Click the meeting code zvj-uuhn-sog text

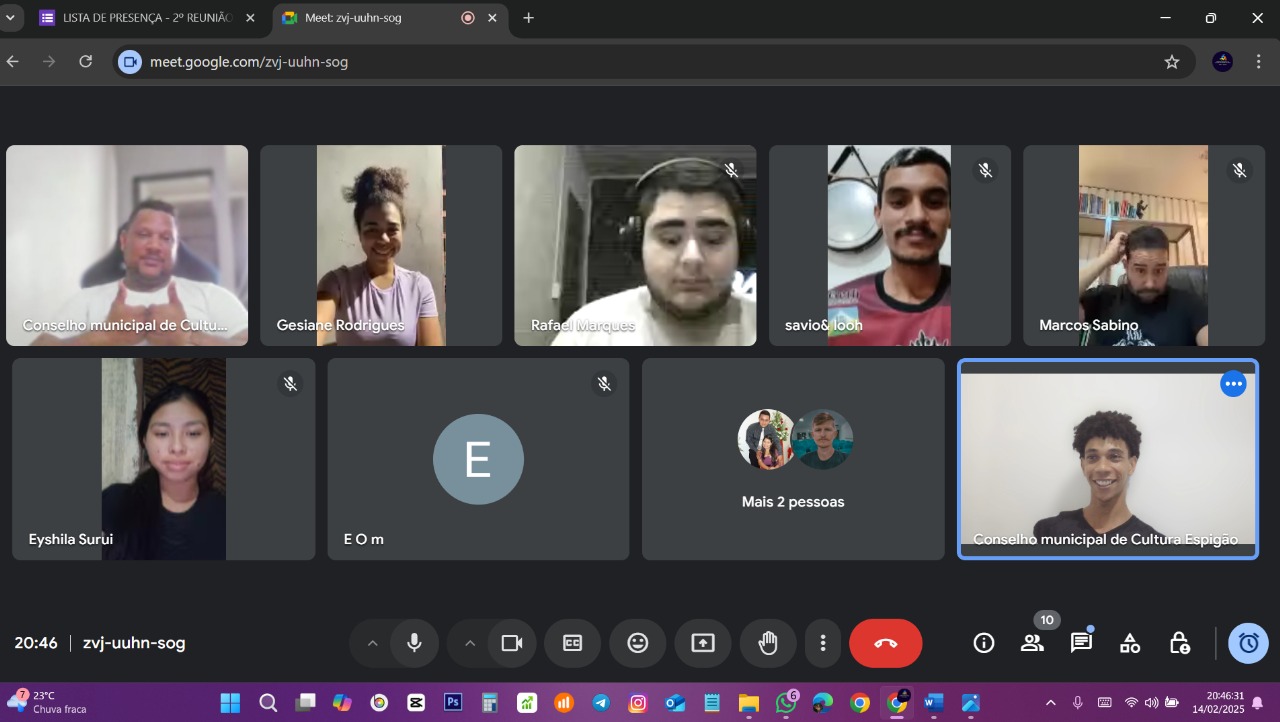[134, 643]
